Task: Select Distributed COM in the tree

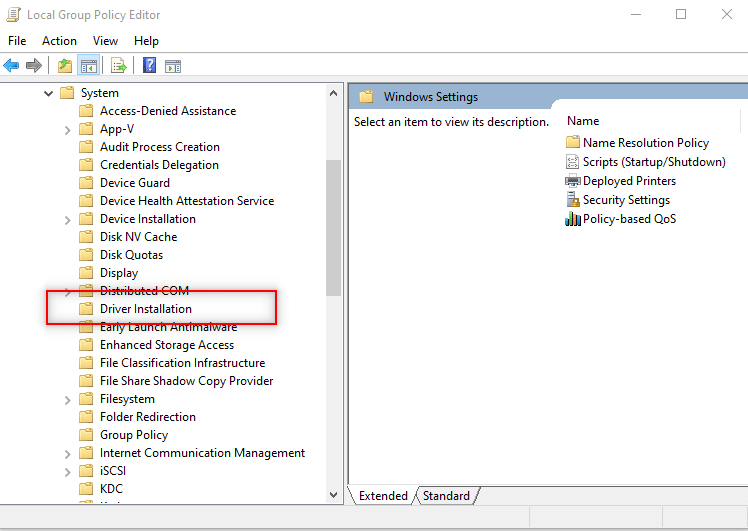Action: (145, 291)
